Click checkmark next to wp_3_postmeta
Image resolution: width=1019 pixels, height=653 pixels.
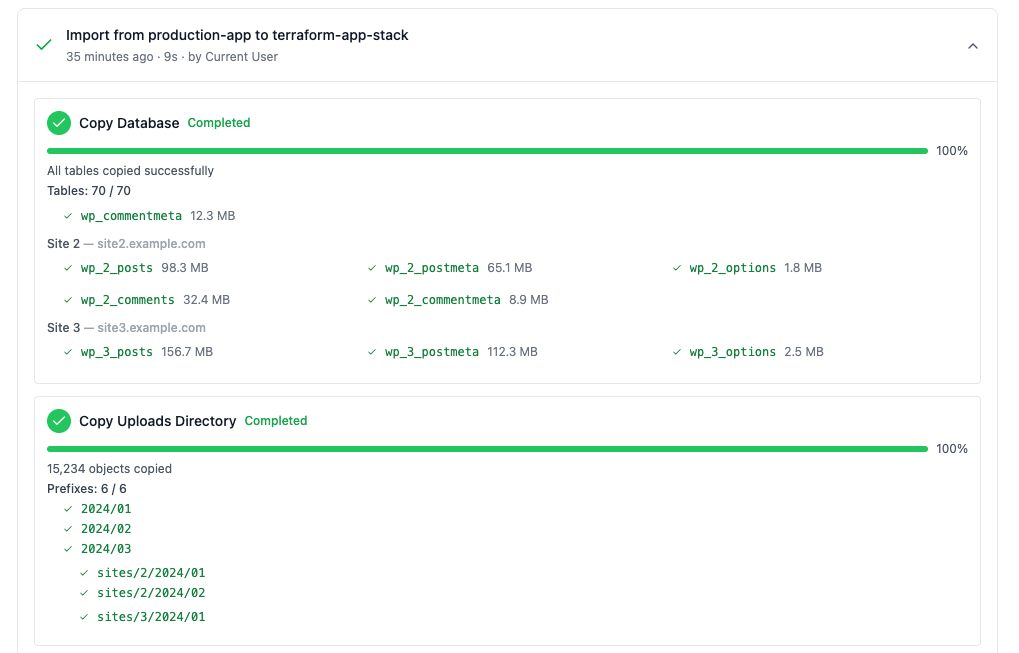tap(372, 352)
